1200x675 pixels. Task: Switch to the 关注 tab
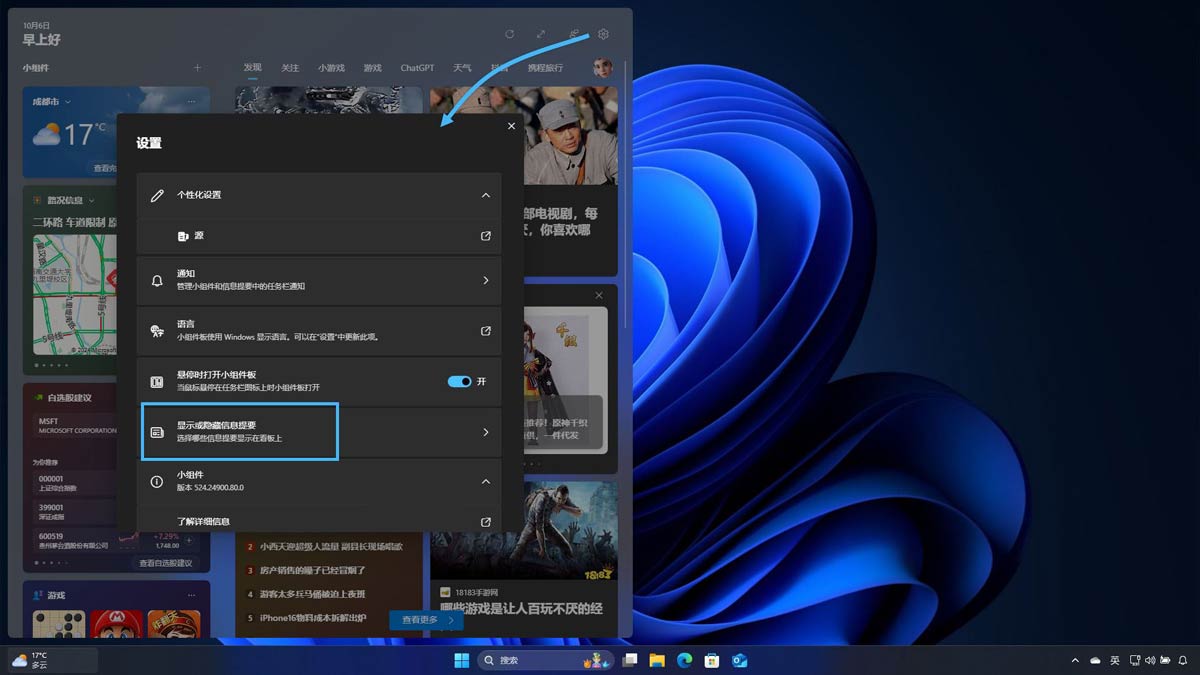[x=290, y=68]
